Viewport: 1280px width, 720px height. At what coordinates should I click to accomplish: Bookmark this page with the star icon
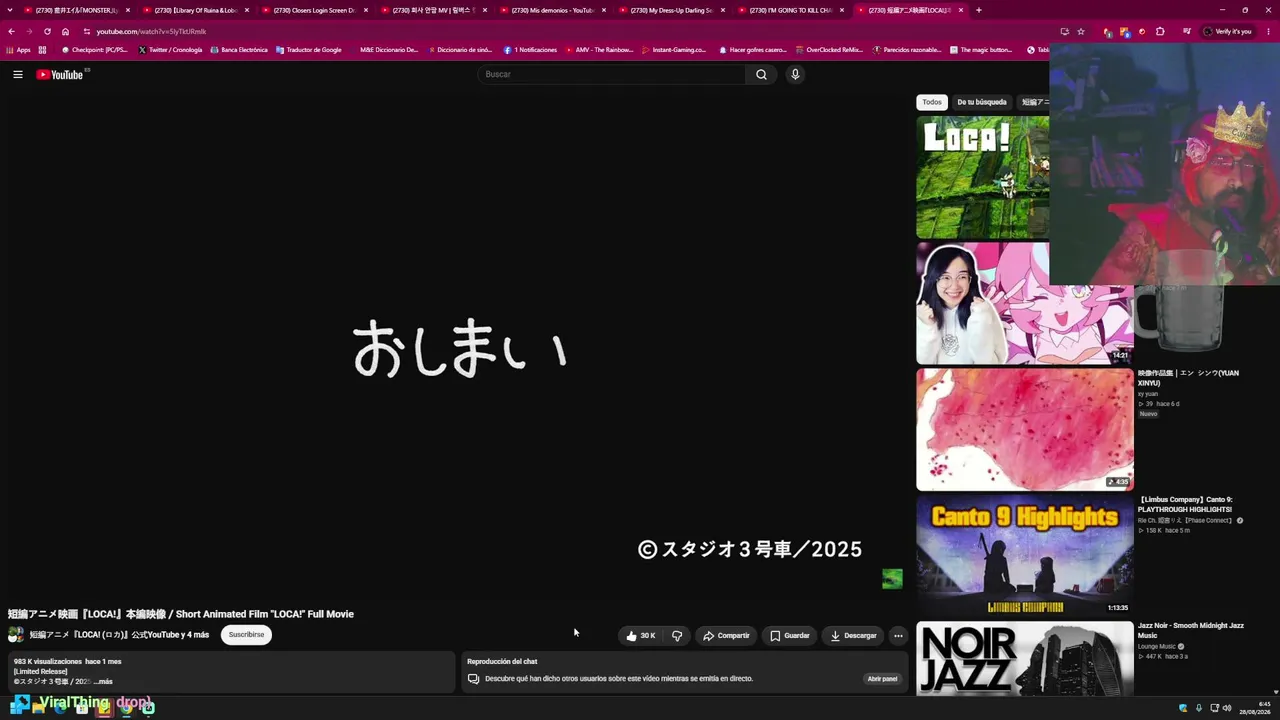(x=1081, y=31)
